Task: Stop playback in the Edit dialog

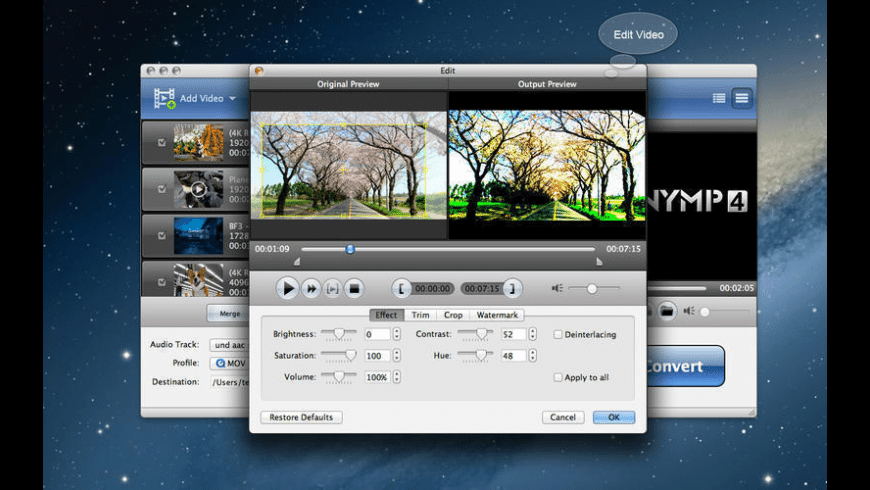Action: (354, 289)
